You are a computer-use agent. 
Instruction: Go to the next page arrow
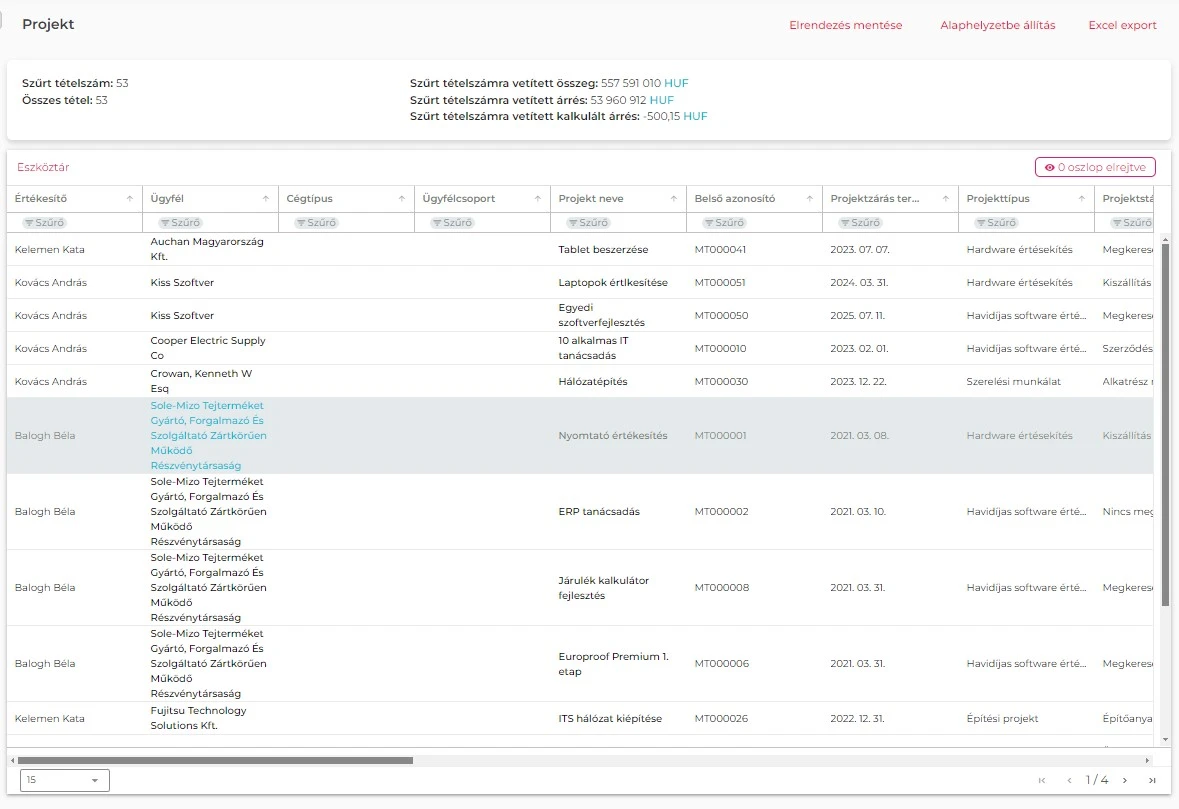click(1125, 780)
